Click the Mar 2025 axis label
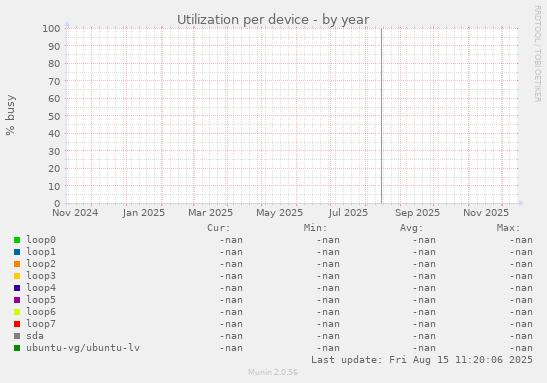Image resolution: width=547 pixels, height=383 pixels. click(x=210, y=213)
